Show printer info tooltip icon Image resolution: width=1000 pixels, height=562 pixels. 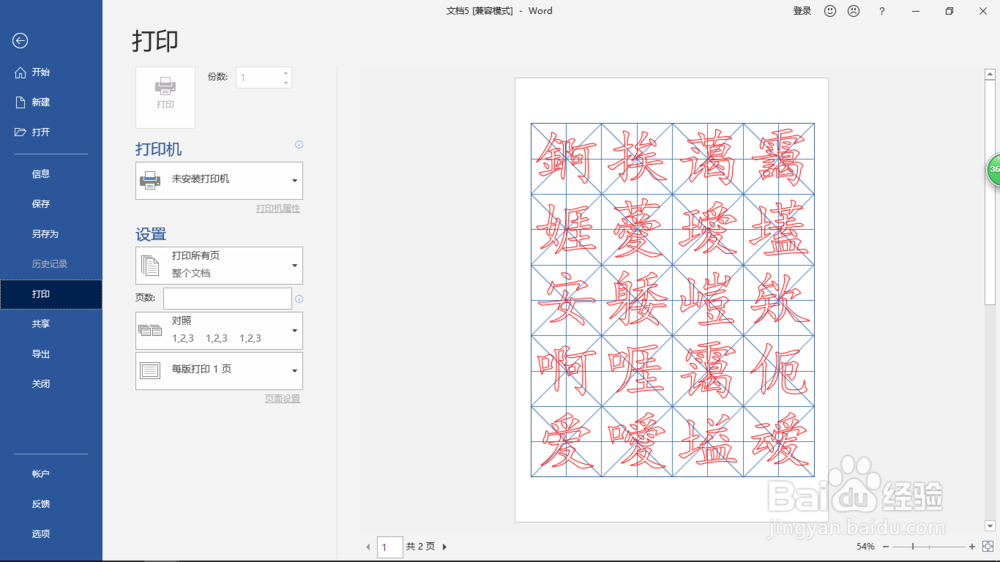click(298, 145)
